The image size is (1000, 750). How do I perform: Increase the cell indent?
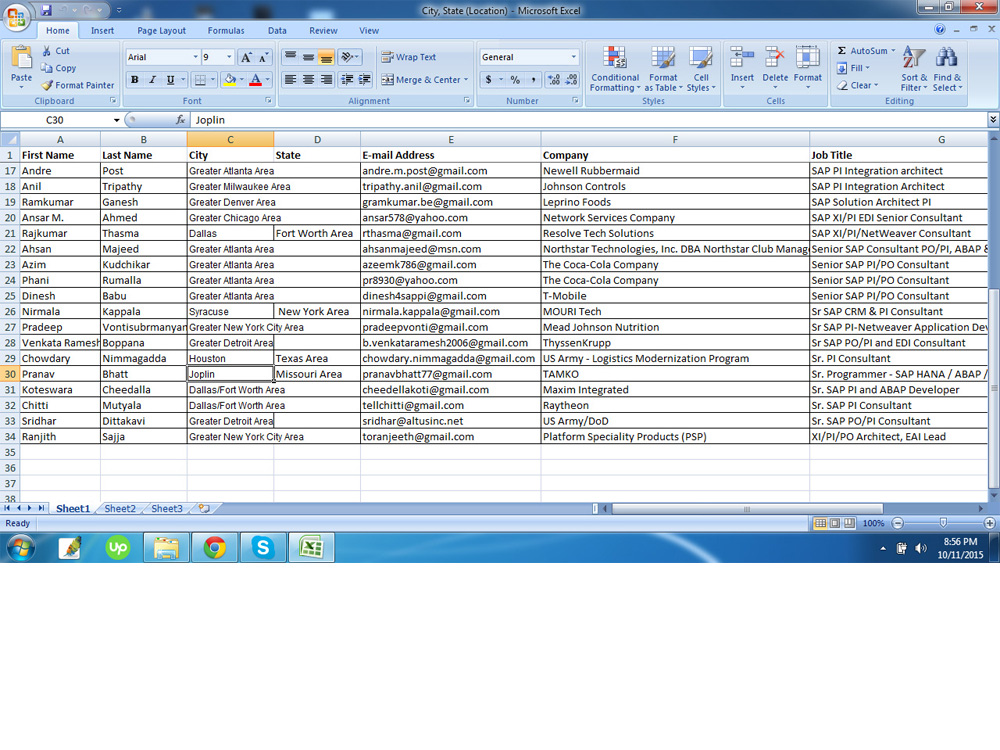coord(364,80)
